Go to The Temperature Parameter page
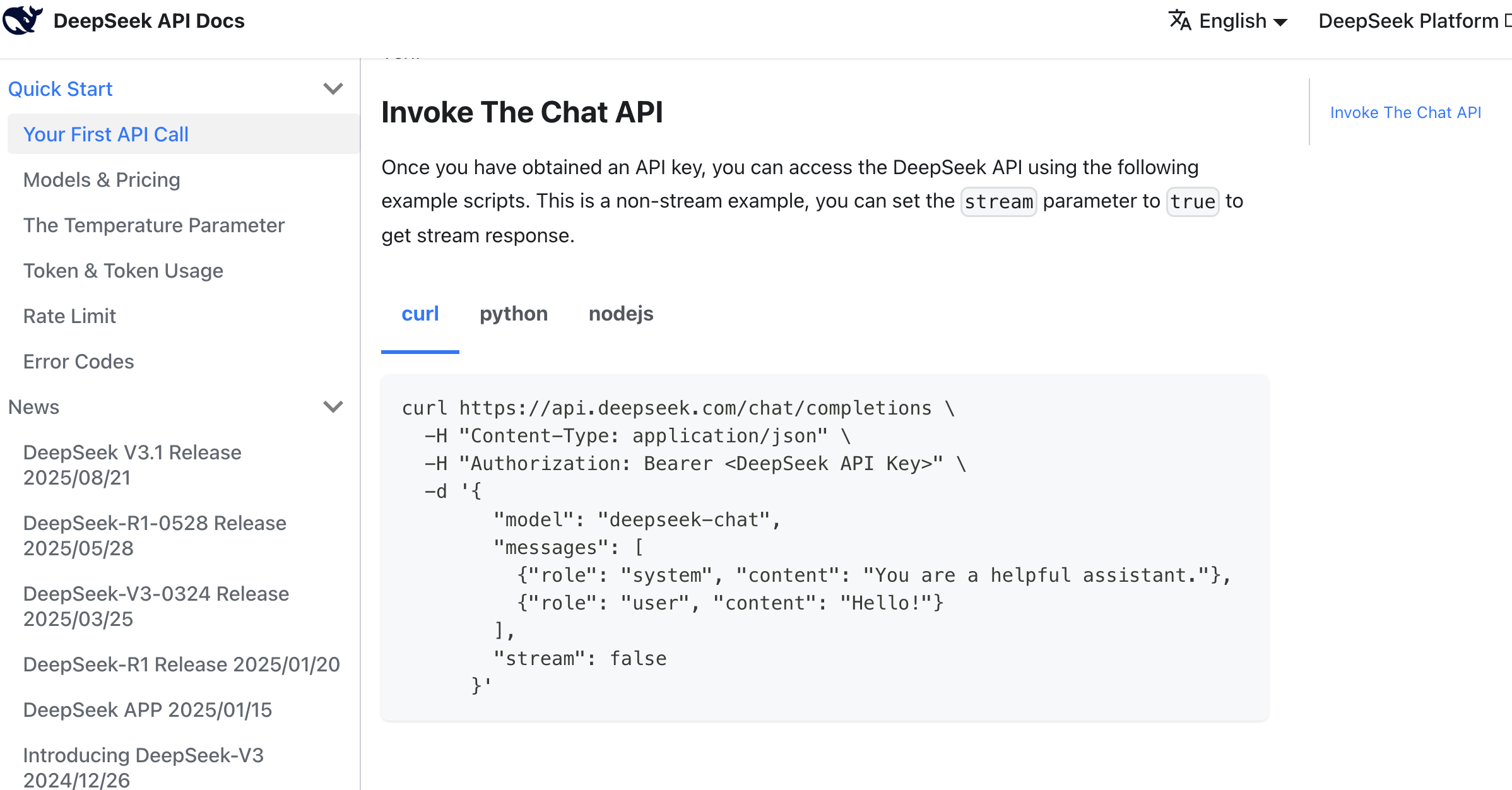 (x=154, y=225)
